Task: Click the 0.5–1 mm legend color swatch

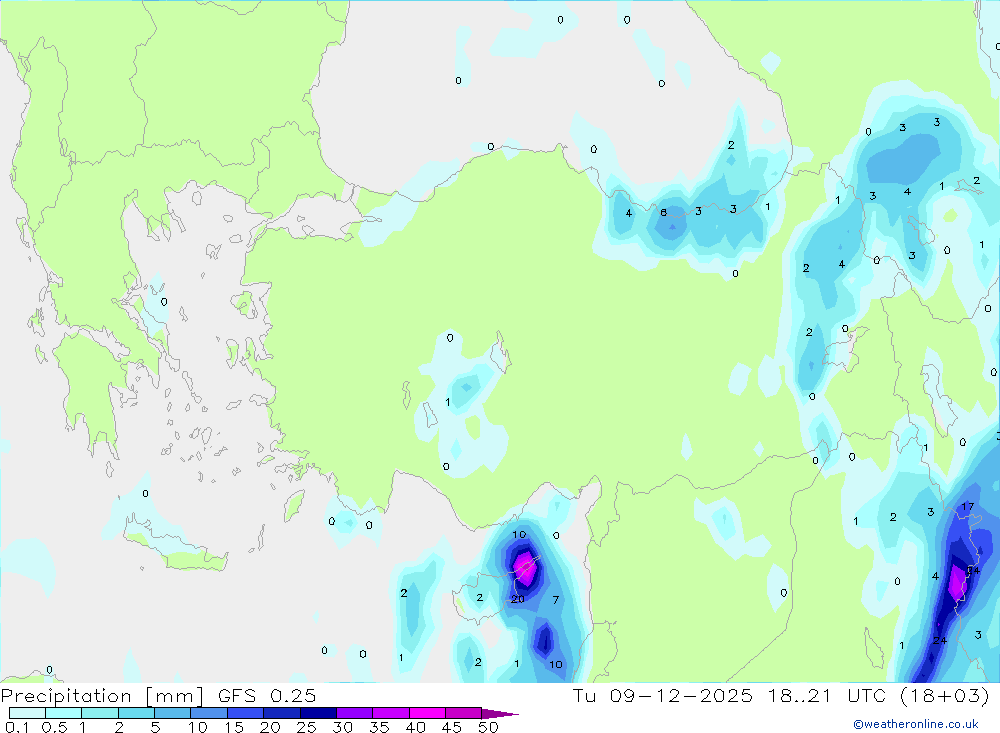Action: (64, 713)
